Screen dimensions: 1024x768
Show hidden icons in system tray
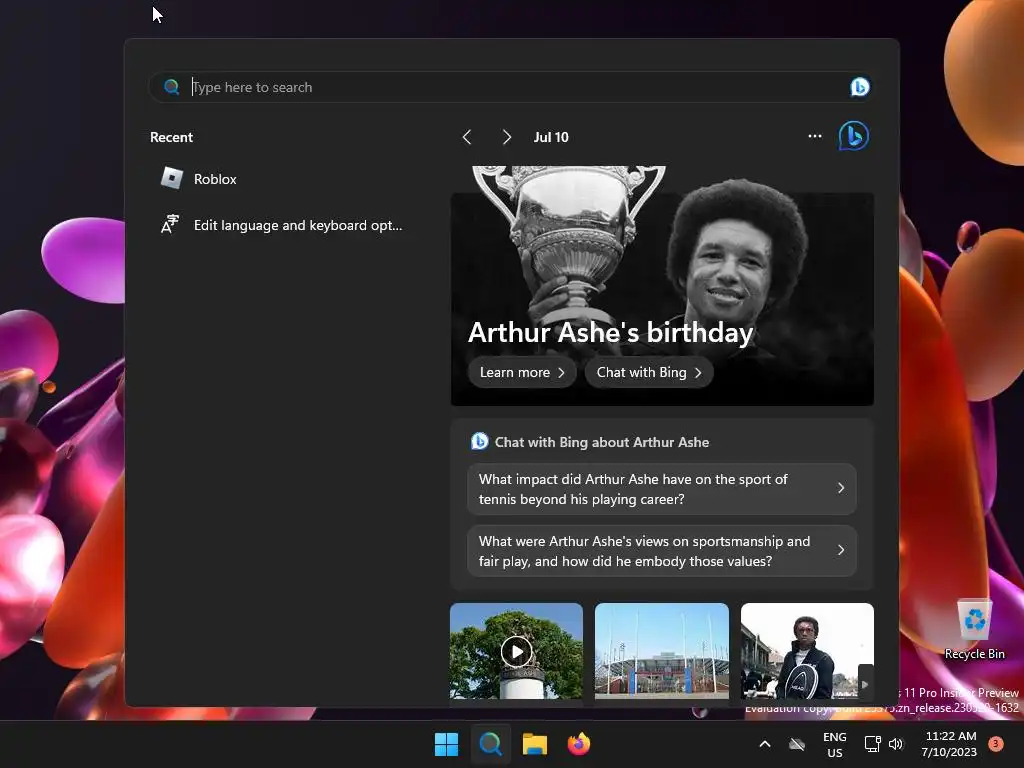pos(765,744)
